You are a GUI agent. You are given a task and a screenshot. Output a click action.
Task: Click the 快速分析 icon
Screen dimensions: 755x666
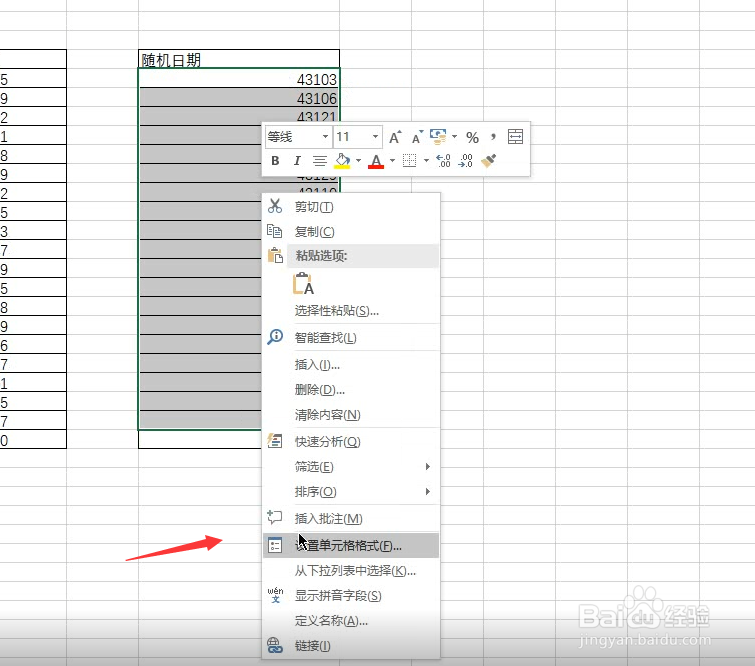coord(275,441)
